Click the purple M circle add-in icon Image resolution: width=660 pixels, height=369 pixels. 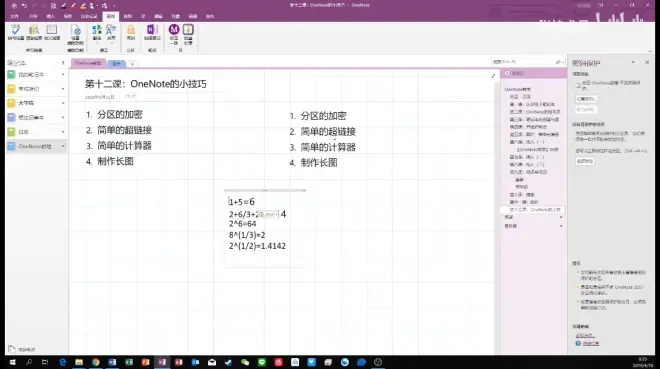pos(174,29)
